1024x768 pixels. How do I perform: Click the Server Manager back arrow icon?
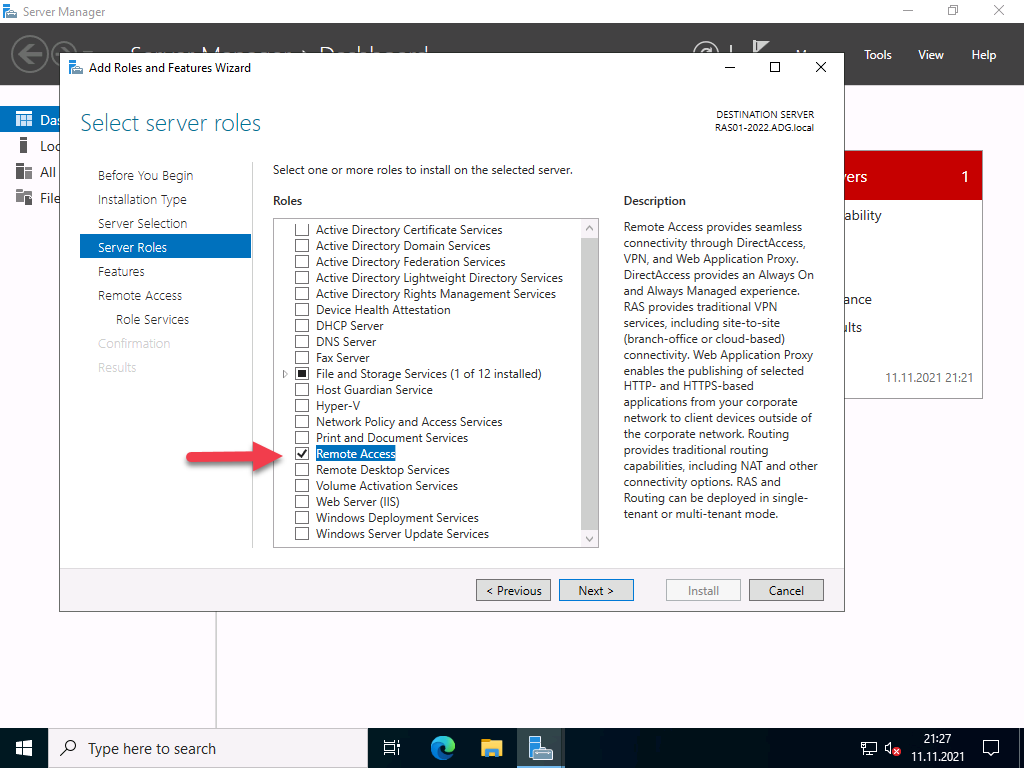(x=29, y=54)
